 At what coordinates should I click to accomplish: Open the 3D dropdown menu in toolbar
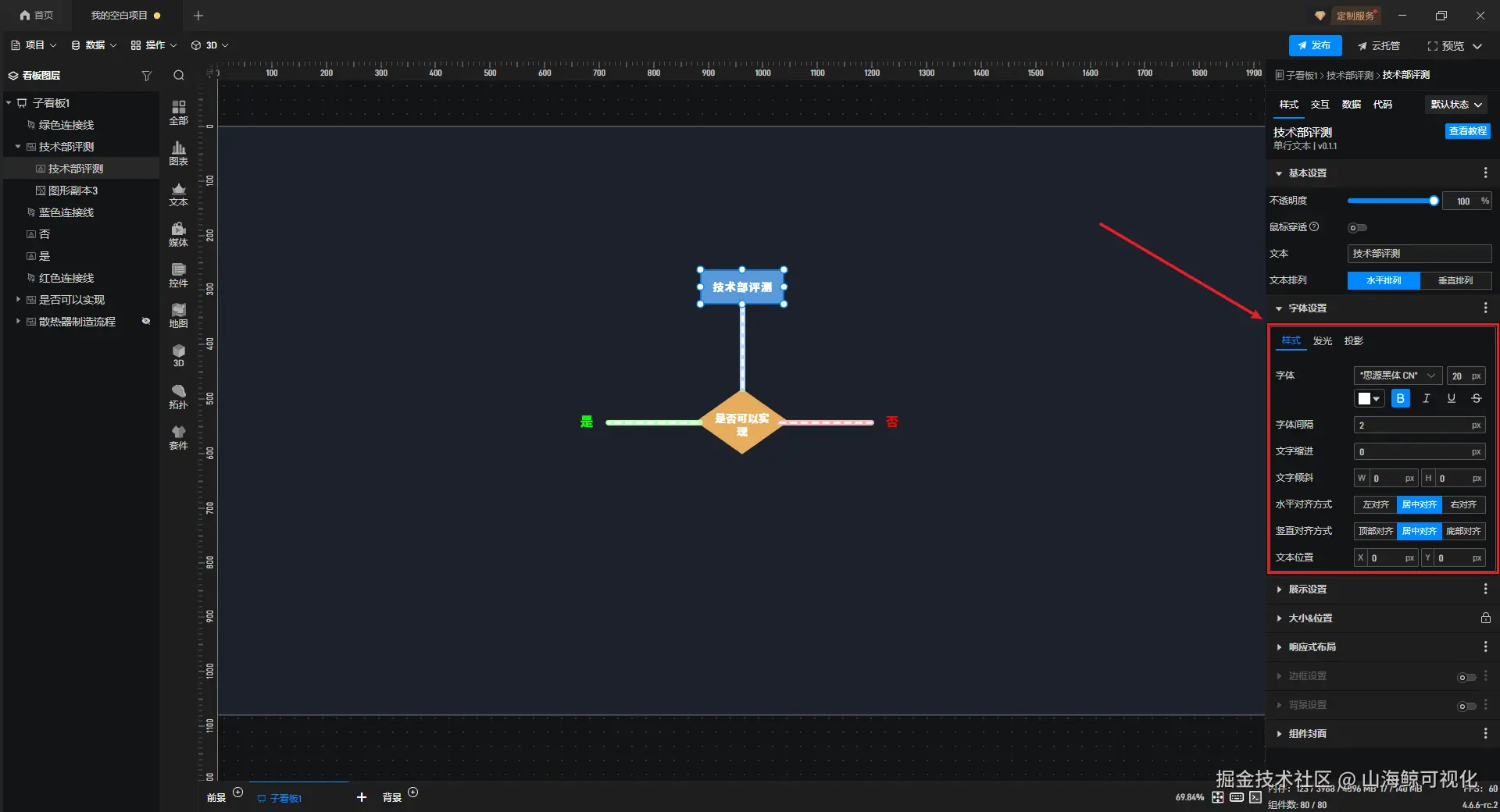point(210,45)
